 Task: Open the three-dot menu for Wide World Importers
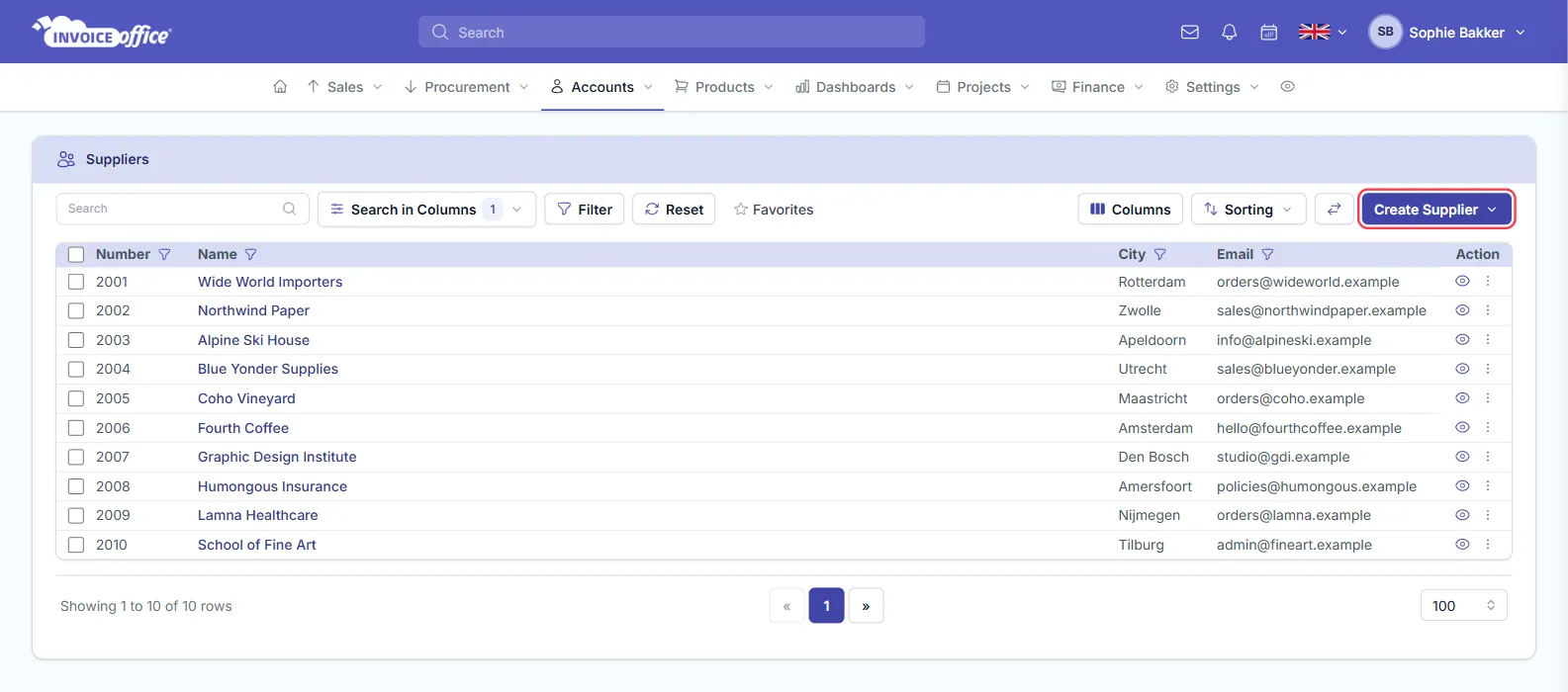point(1488,282)
